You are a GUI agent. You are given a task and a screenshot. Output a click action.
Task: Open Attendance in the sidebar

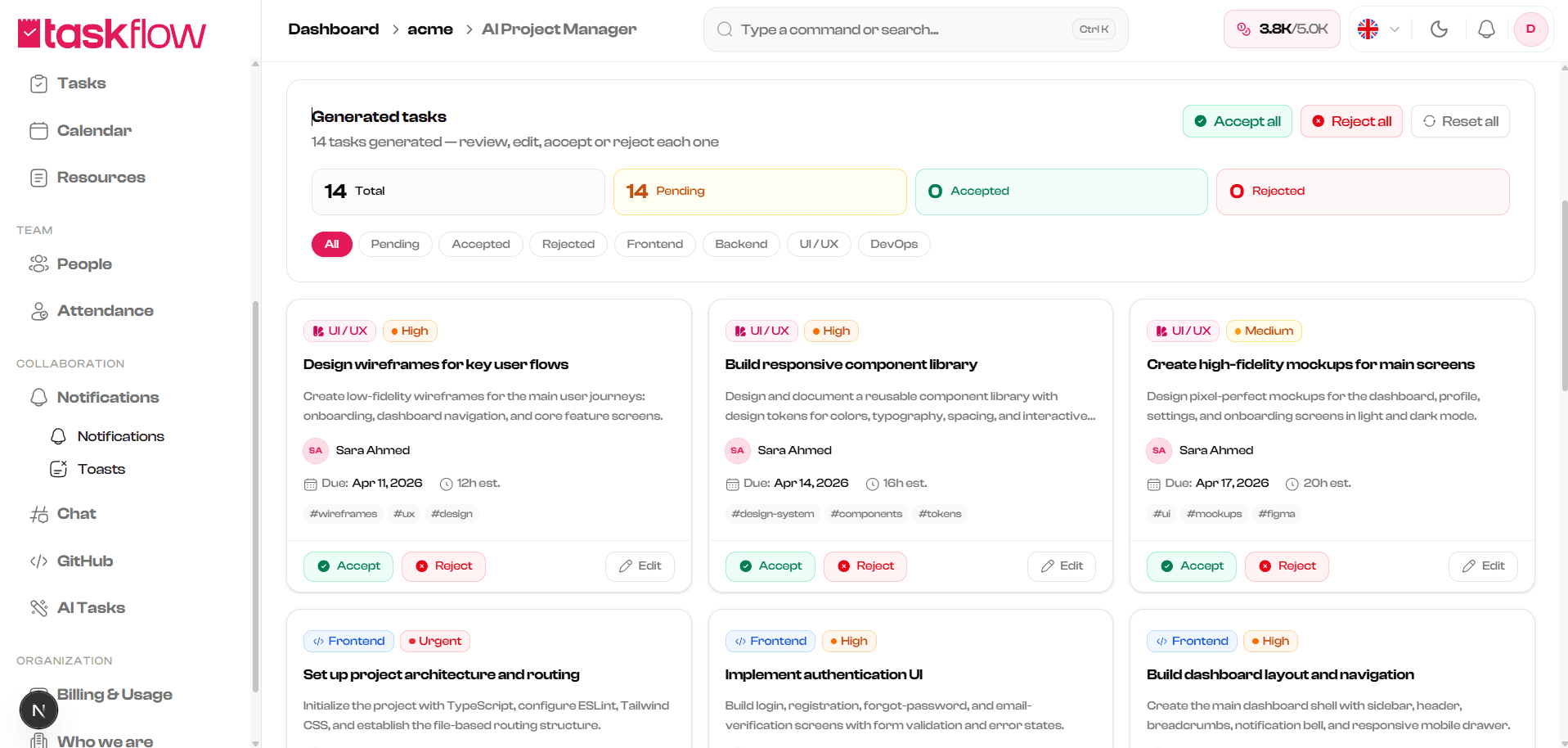(x=92, y=311)
